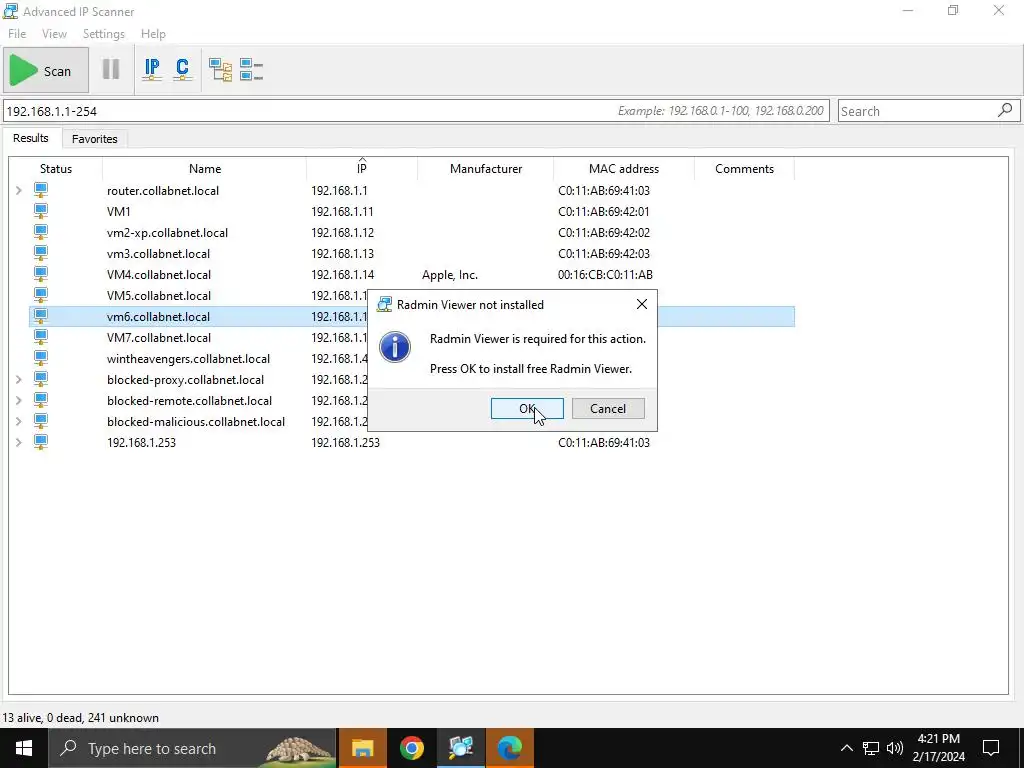
Task: Click the computer icon beside blocked-remote.collabnet.local
Action: 40,400
